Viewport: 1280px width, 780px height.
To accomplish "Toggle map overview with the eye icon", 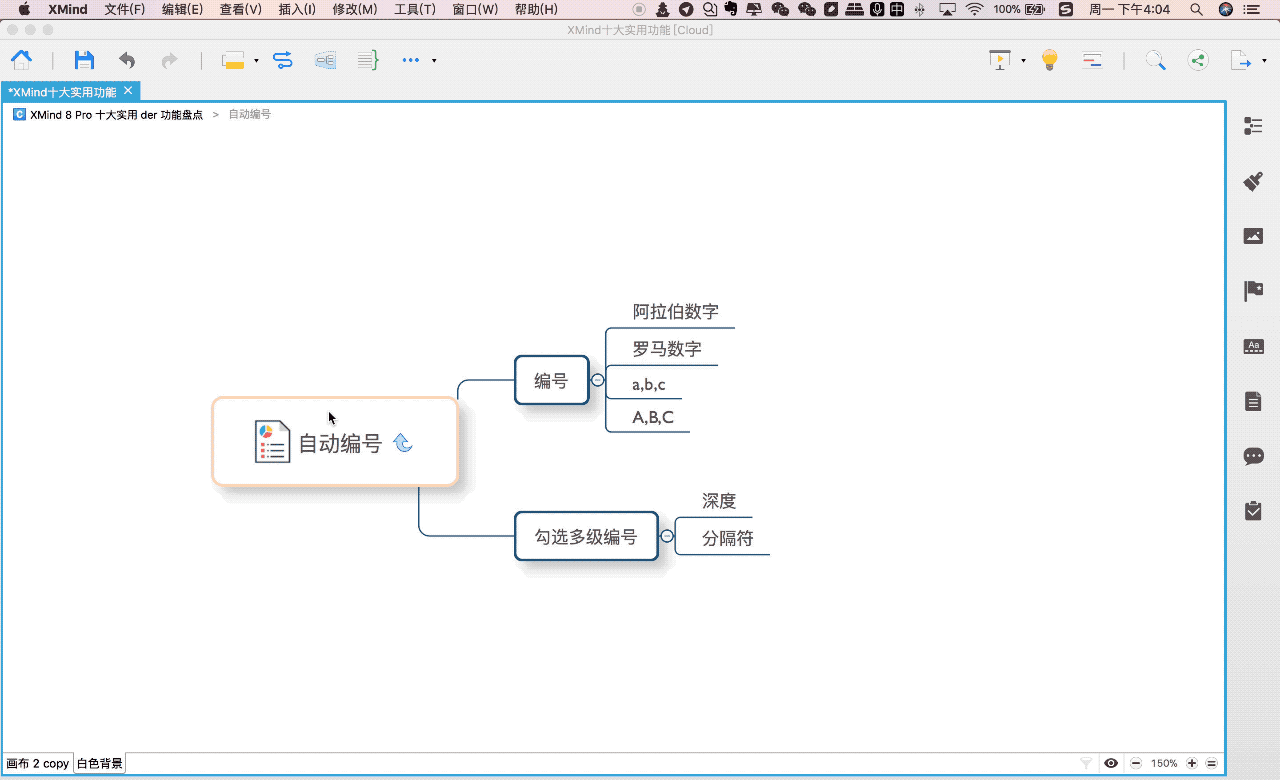I will pos(1110,763).
